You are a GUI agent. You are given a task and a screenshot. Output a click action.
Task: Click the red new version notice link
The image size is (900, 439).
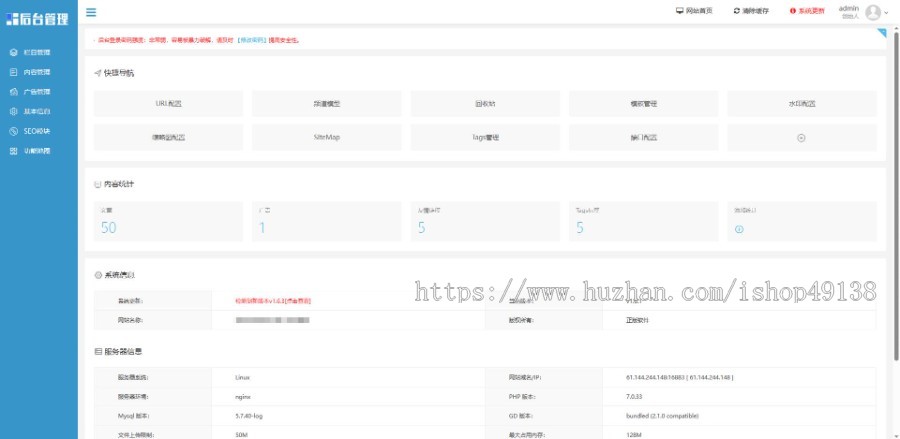(x=273, y=301)
